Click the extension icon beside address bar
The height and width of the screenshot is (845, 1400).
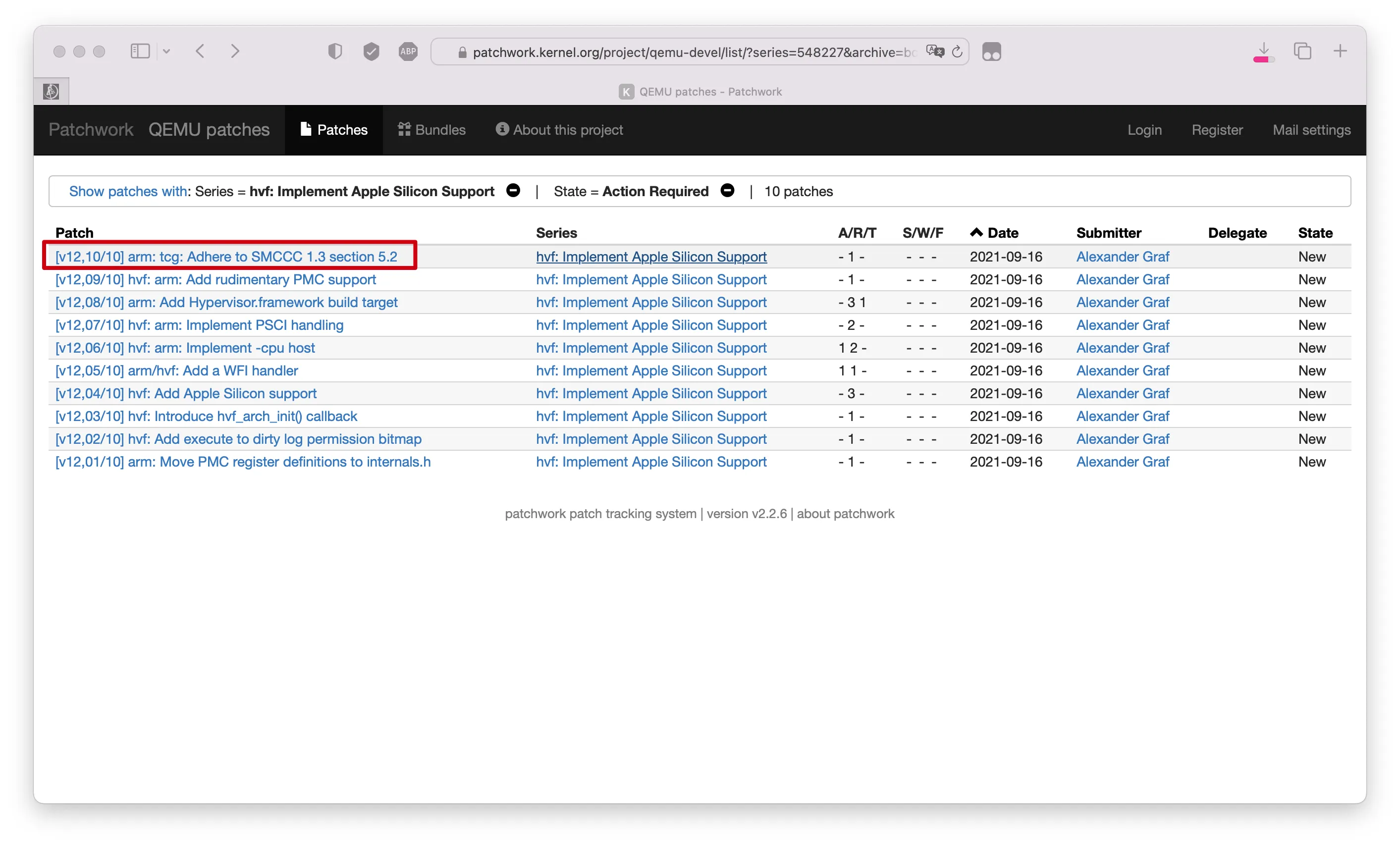click(991, 52)
